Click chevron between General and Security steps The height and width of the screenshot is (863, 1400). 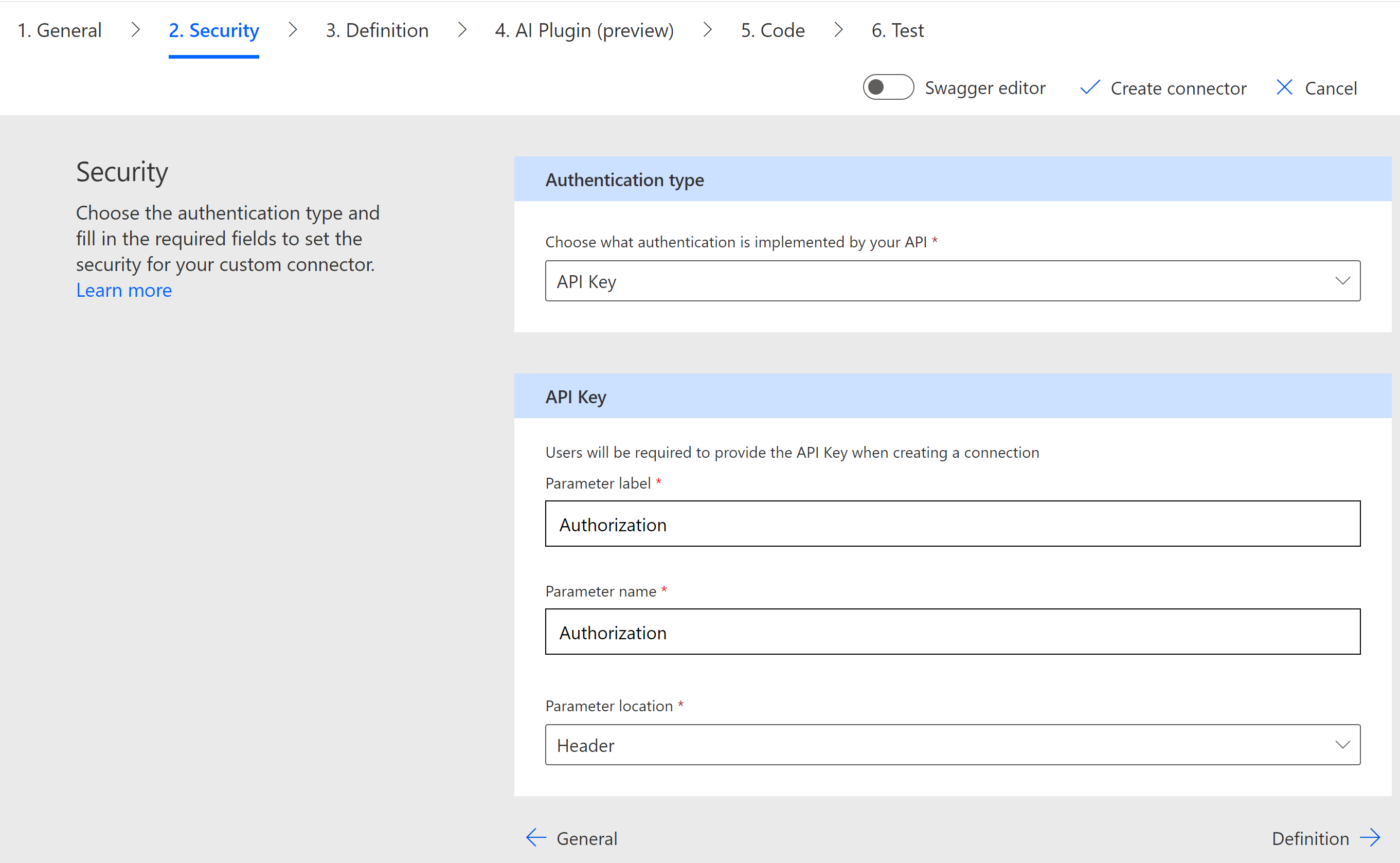[x=135, y=30]
